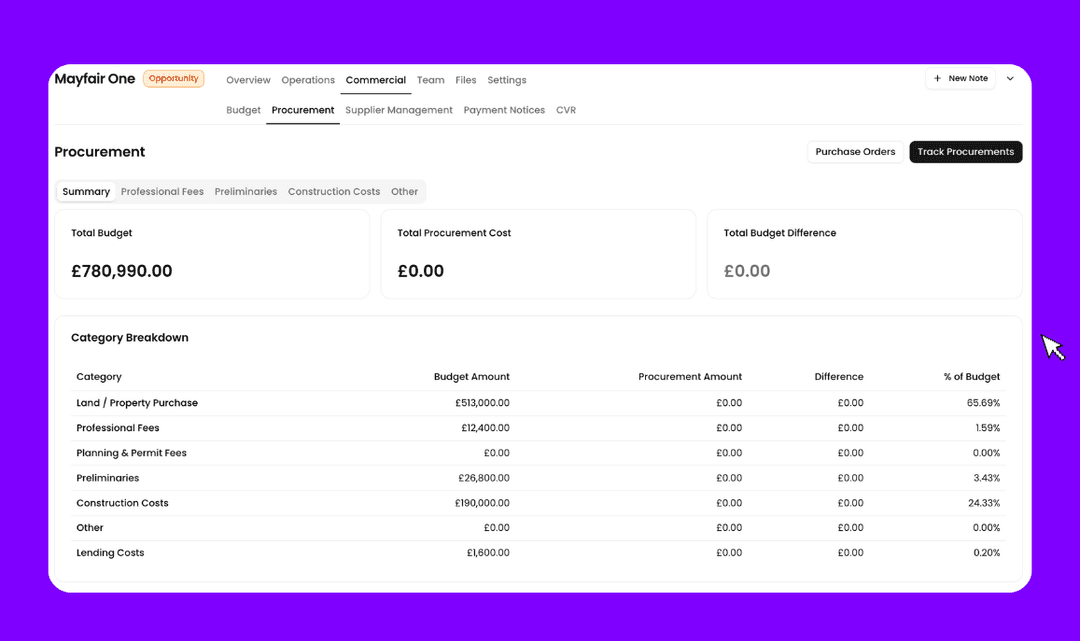Open the Payment Notices sub-tab
This screenshot has height=641, width=1080.
(504, 110)
